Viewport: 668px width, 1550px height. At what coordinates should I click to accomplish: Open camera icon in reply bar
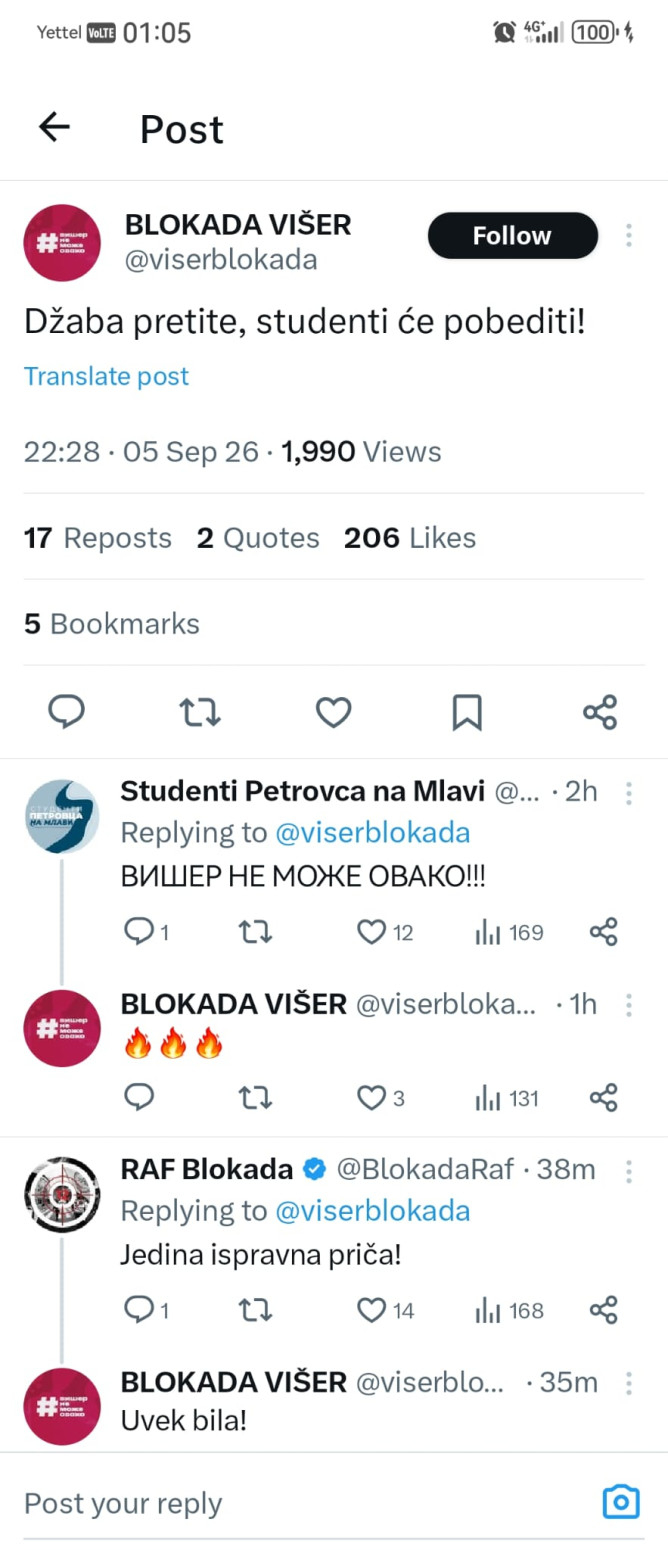[x=621, y=1501]
